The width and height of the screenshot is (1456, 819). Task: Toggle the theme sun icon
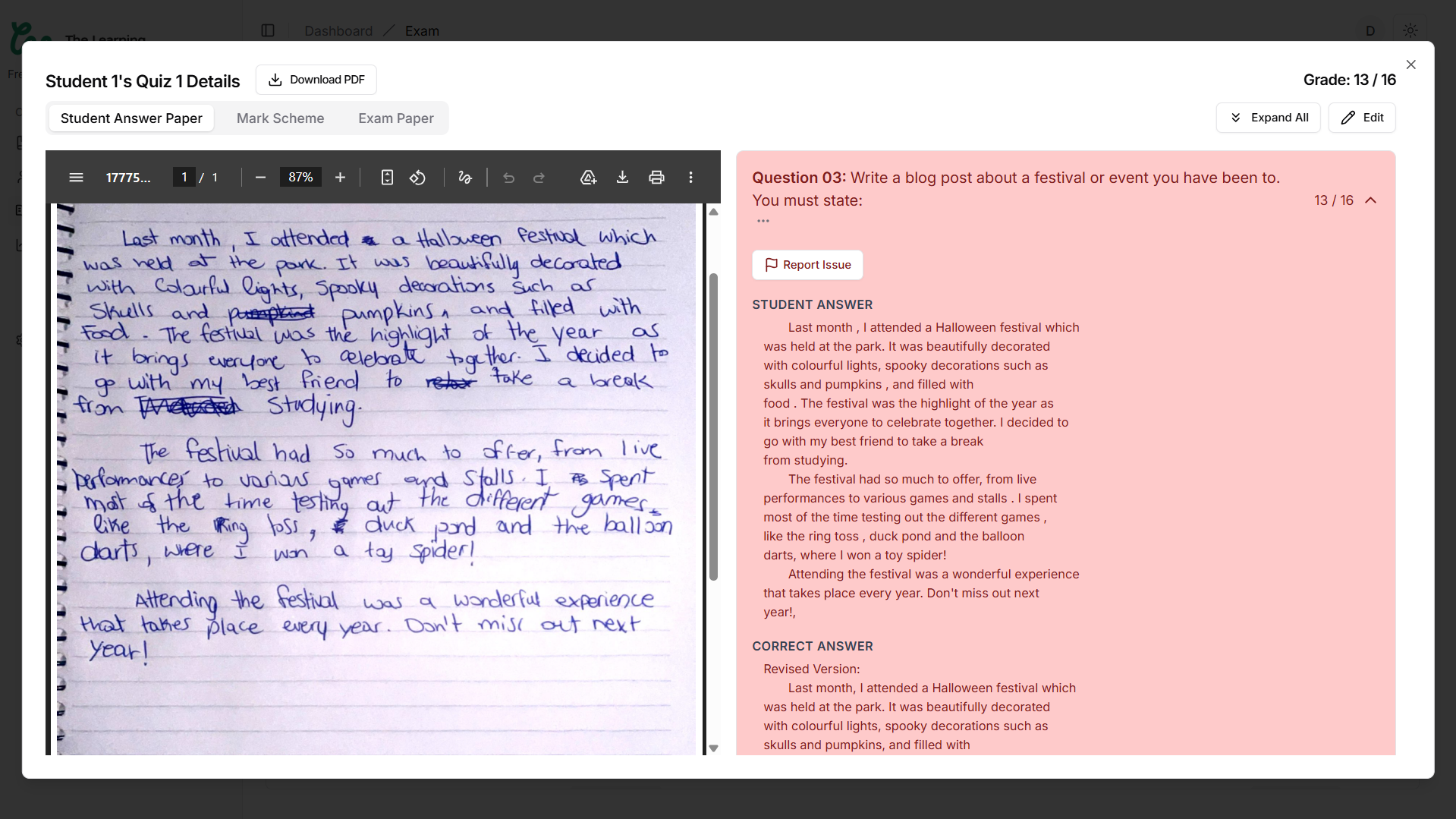[1410, 30]
